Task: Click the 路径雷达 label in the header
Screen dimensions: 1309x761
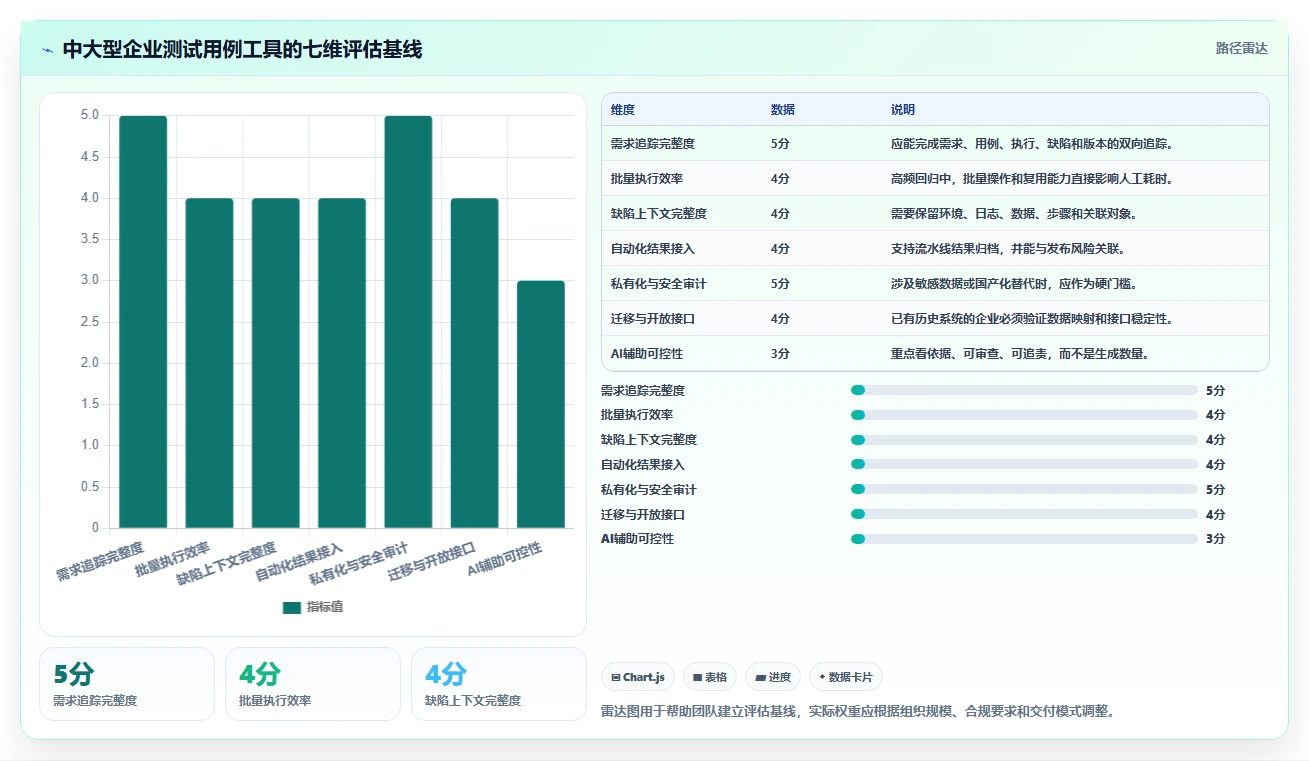Action: 1241,48
